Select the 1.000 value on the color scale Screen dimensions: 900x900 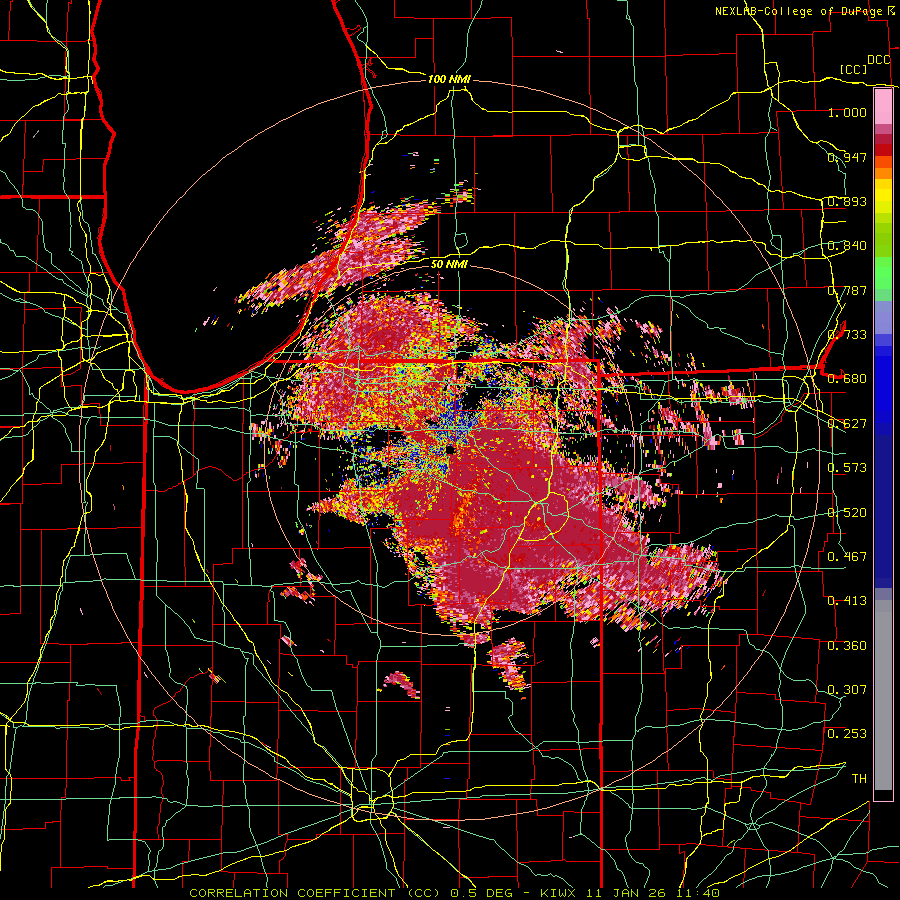(x=847, y=112)
